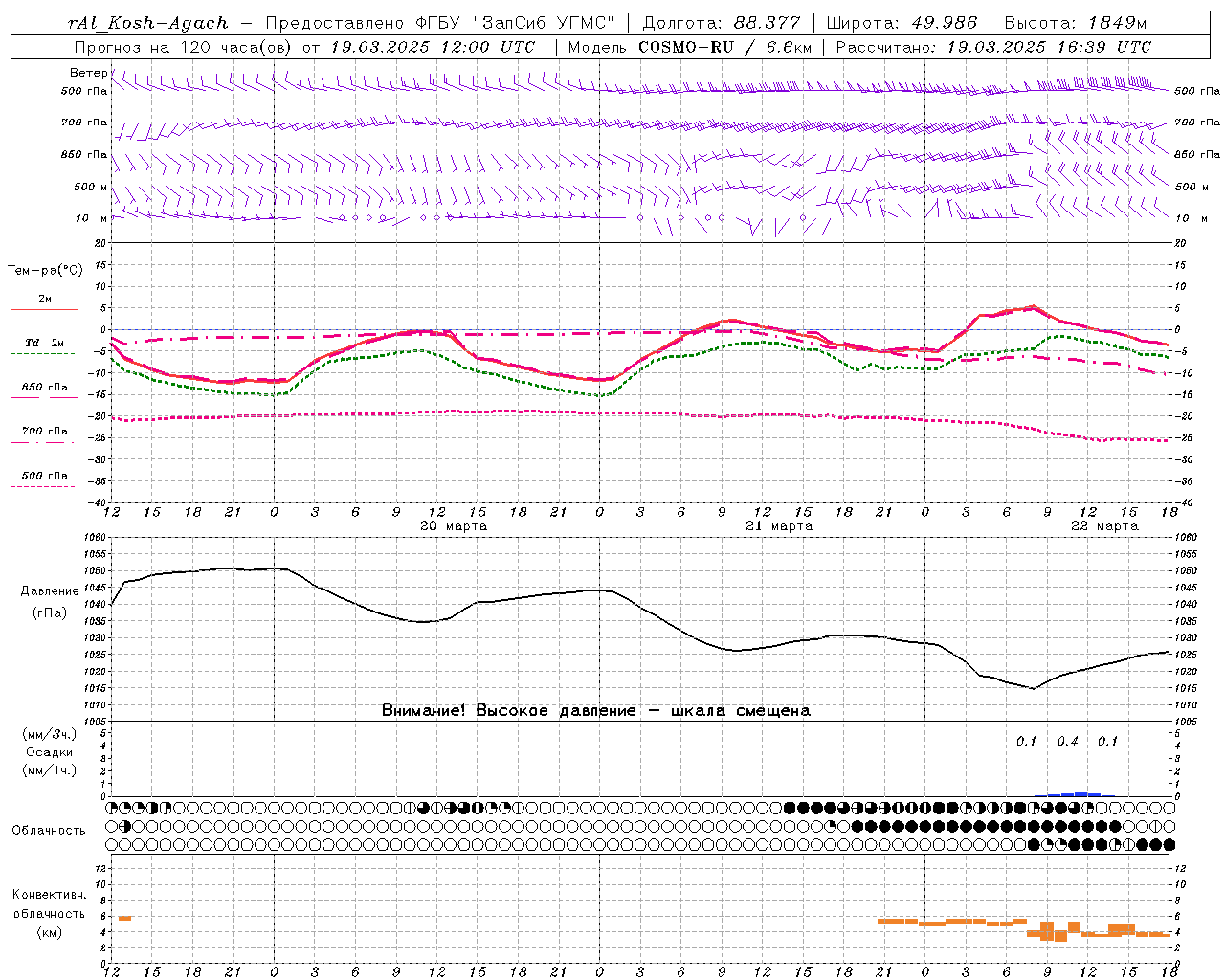The image size is (1225, 980).
Task: Click the Широта: 49.986 value
Action: coord(902,23)
